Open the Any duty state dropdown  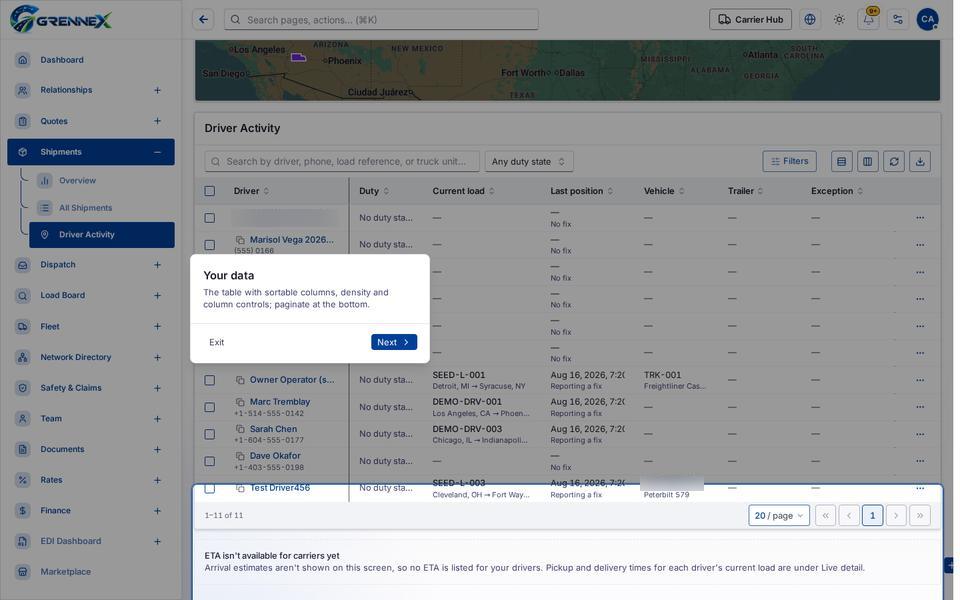click(529, 162)
